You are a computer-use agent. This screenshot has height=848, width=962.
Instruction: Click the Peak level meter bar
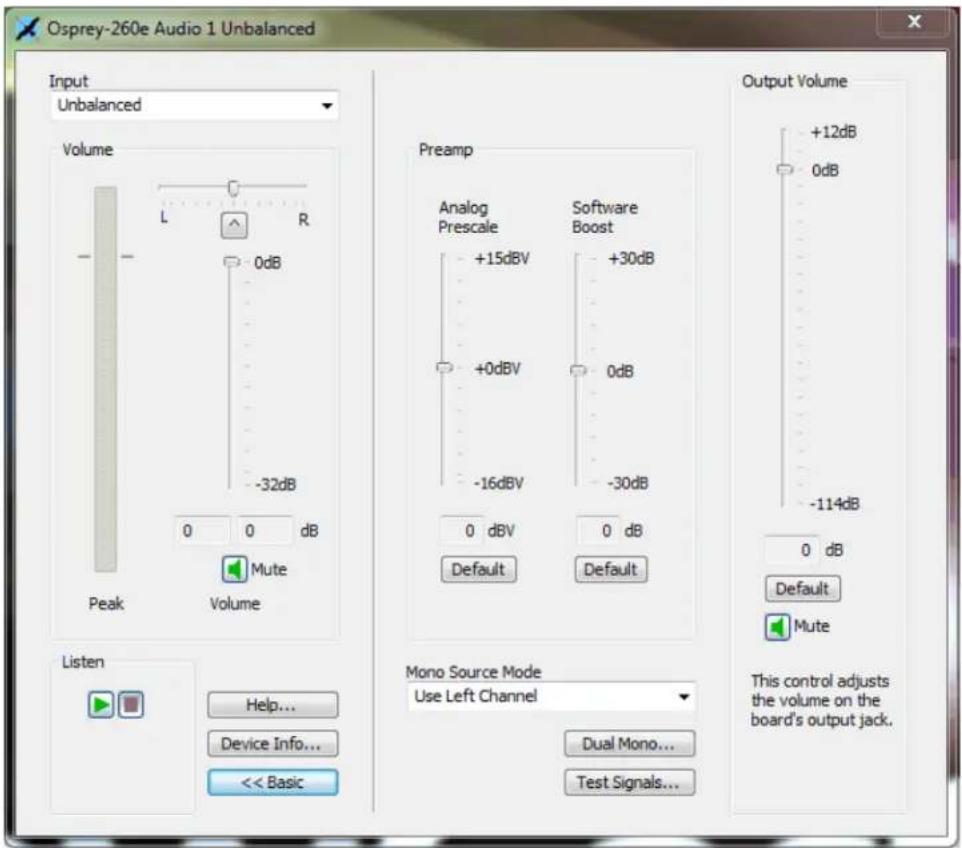[x=106, y=379]
